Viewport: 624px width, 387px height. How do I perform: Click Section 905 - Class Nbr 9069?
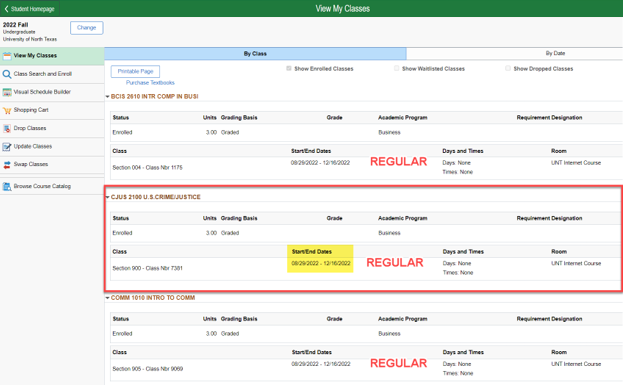coord(148,369)
